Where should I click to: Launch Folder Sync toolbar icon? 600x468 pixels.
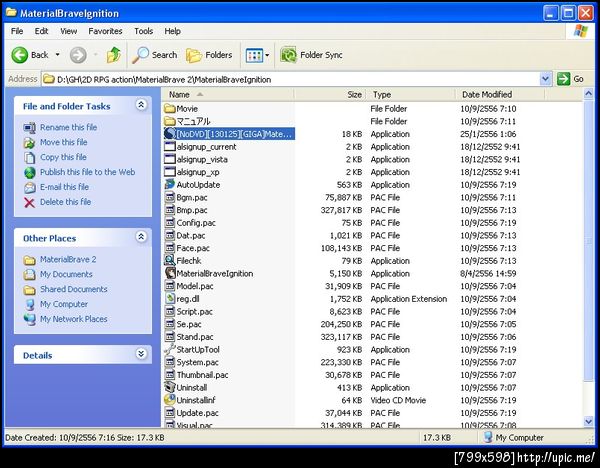(289, 55)
